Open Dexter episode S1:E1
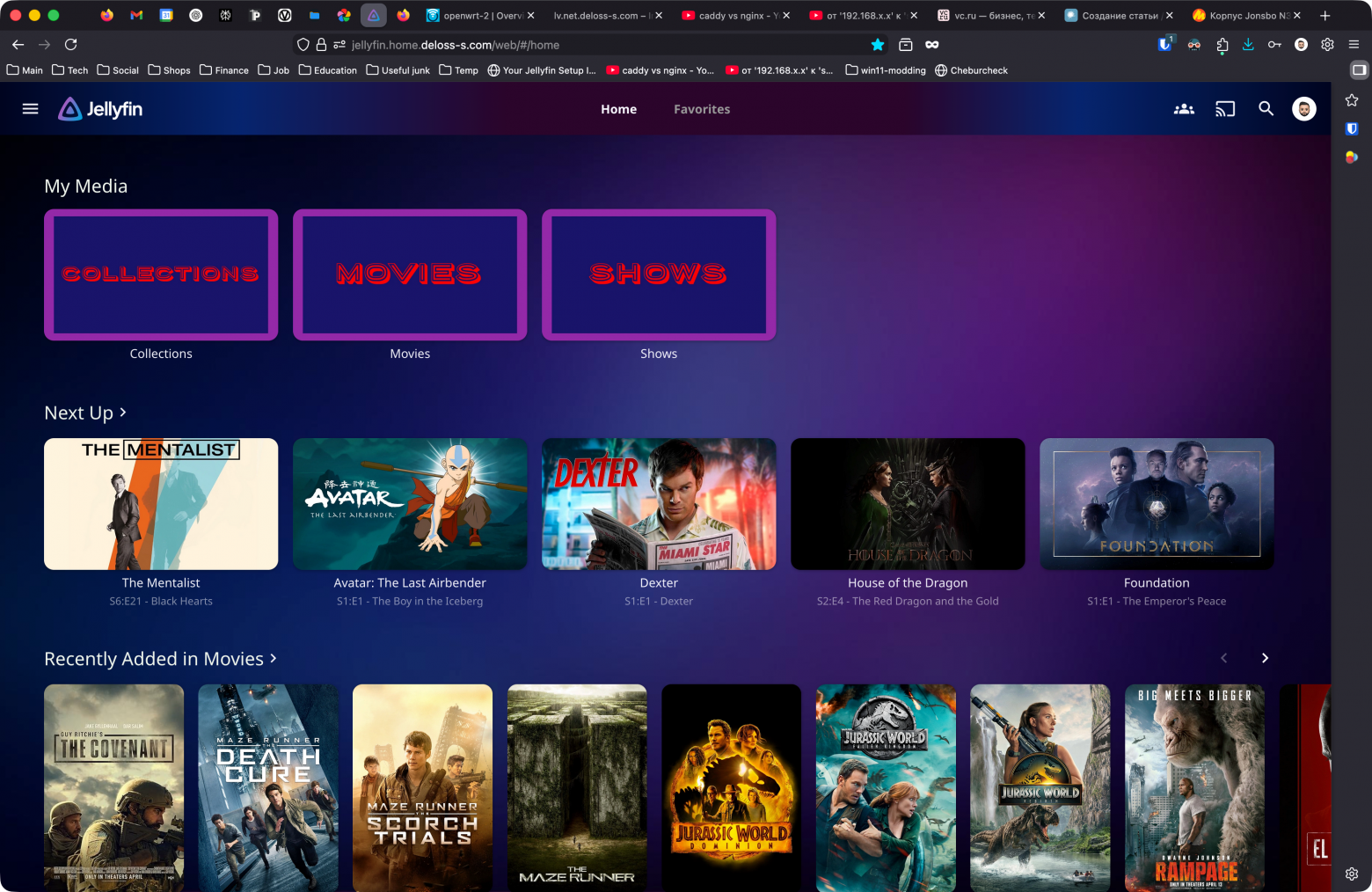Image resolution: width=1372 pixels, height=892 pixels. pyautogui.click(x=659, y=504)
